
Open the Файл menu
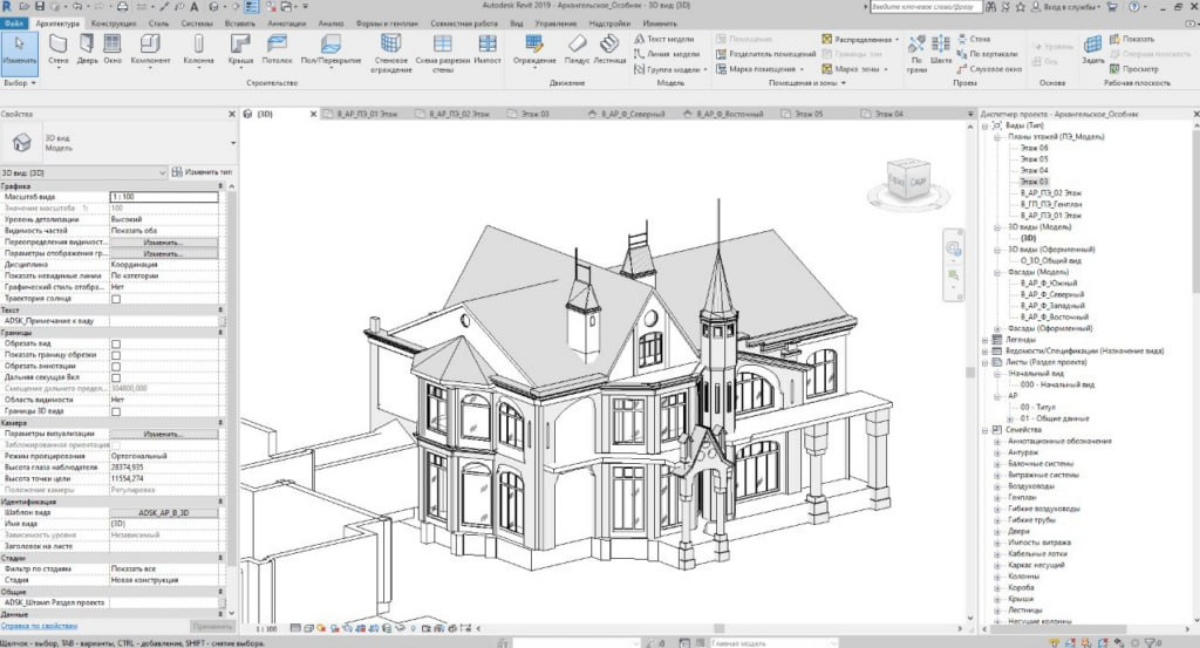14,22
